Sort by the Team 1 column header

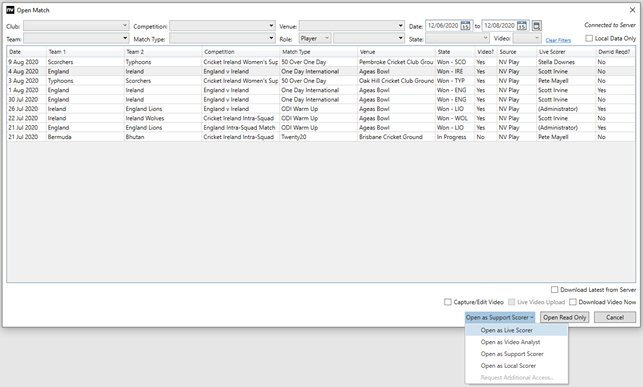(85, 52)
